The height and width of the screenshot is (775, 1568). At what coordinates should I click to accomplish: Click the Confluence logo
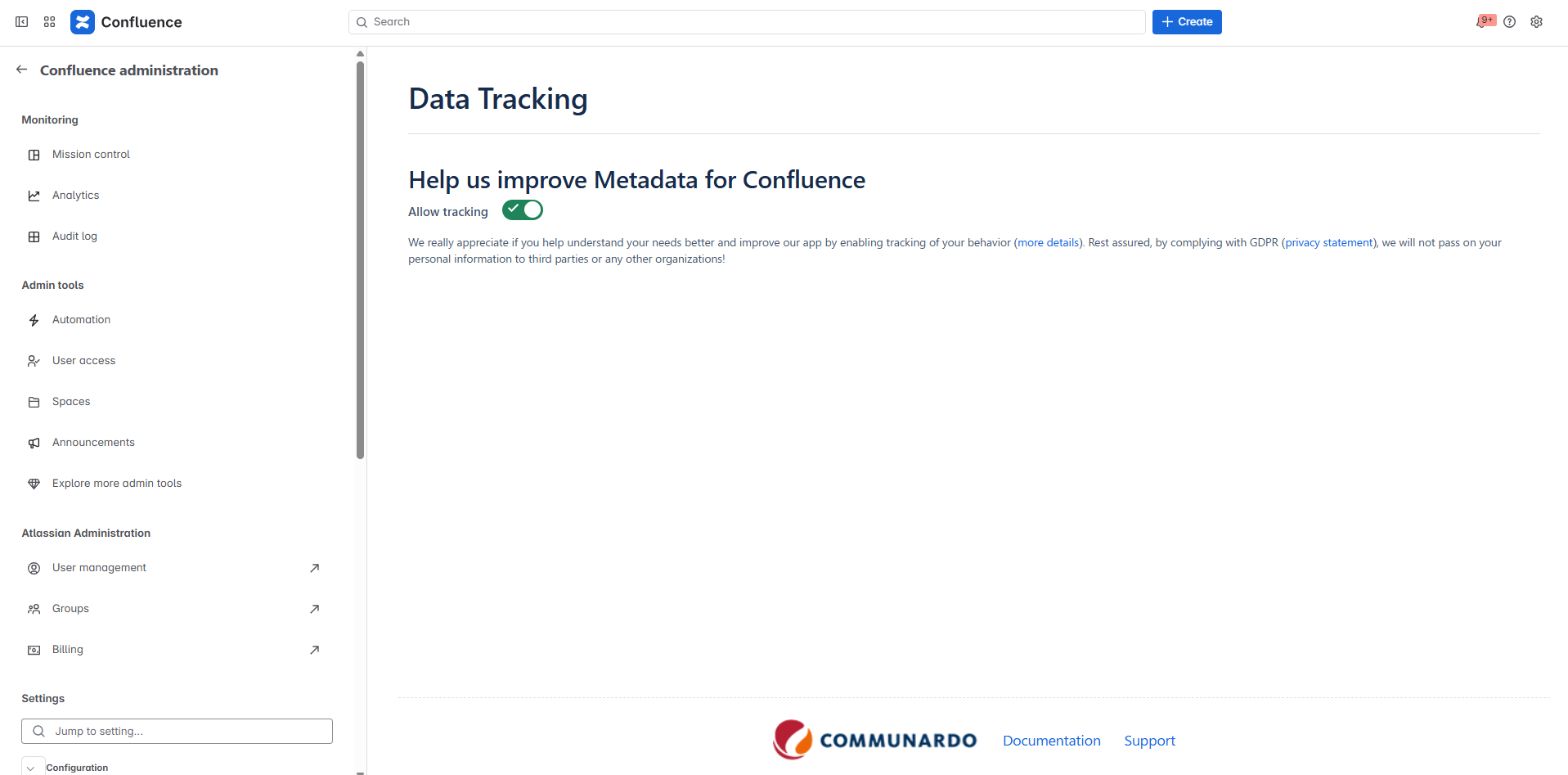pyautogui.click(x=127, y=22)
